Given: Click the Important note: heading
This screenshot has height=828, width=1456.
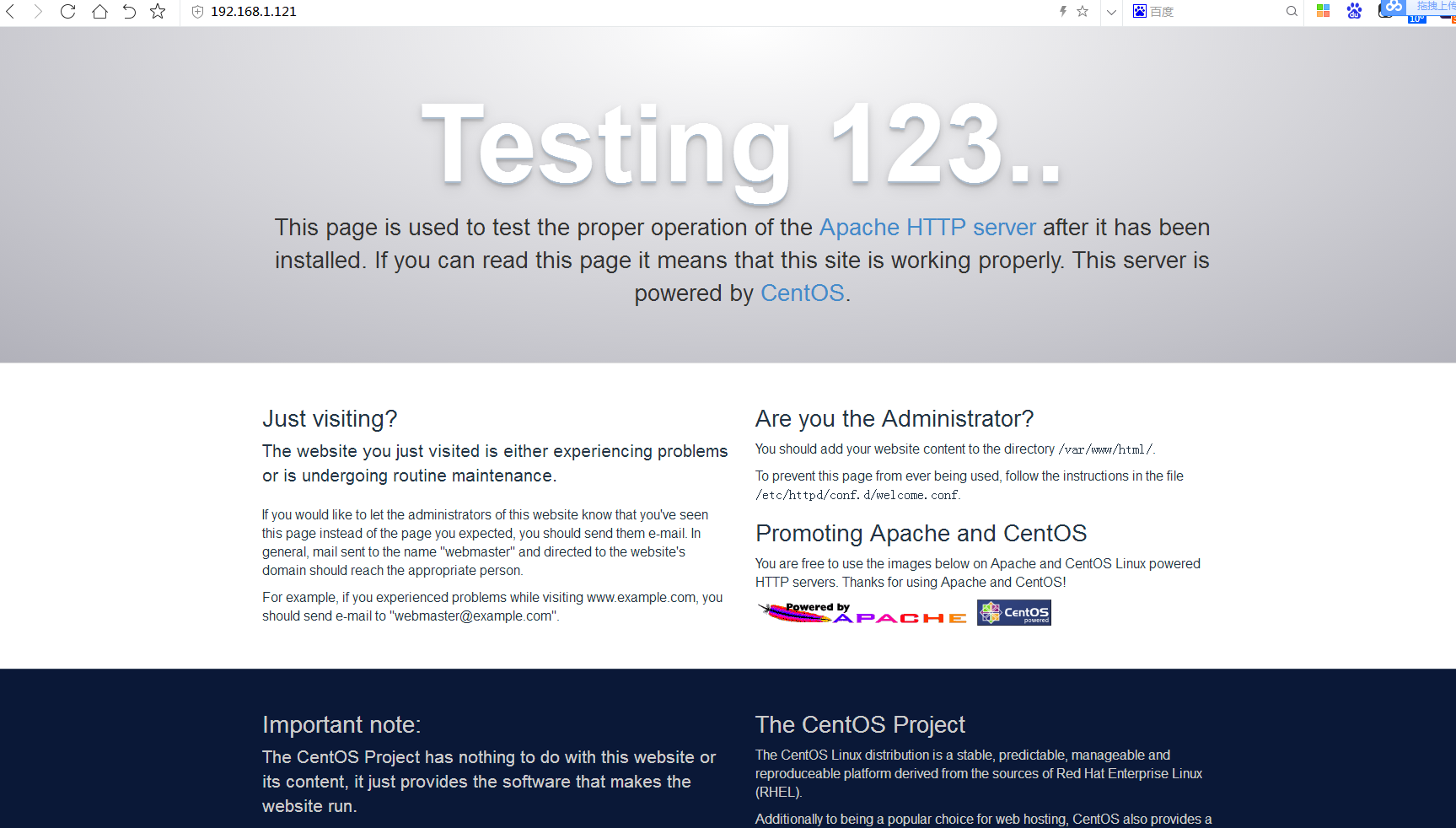Looking at the screenshot, I should click(341, 725).
